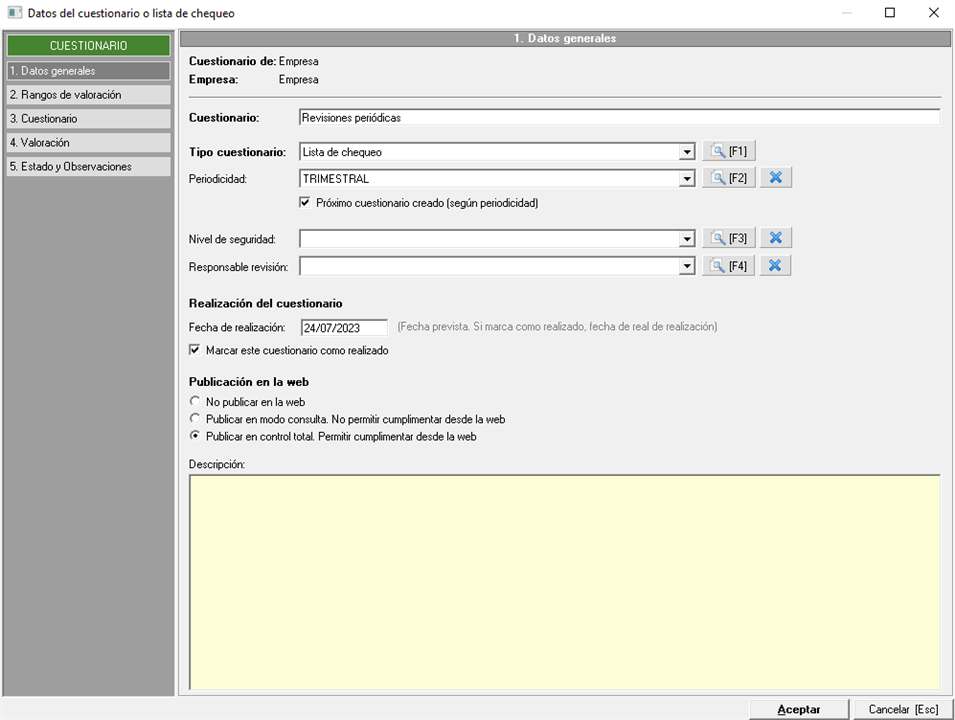Choose Publicar en modo consulta radio option
This screenshot has height=720, width=955.
[x=196, y=419]
